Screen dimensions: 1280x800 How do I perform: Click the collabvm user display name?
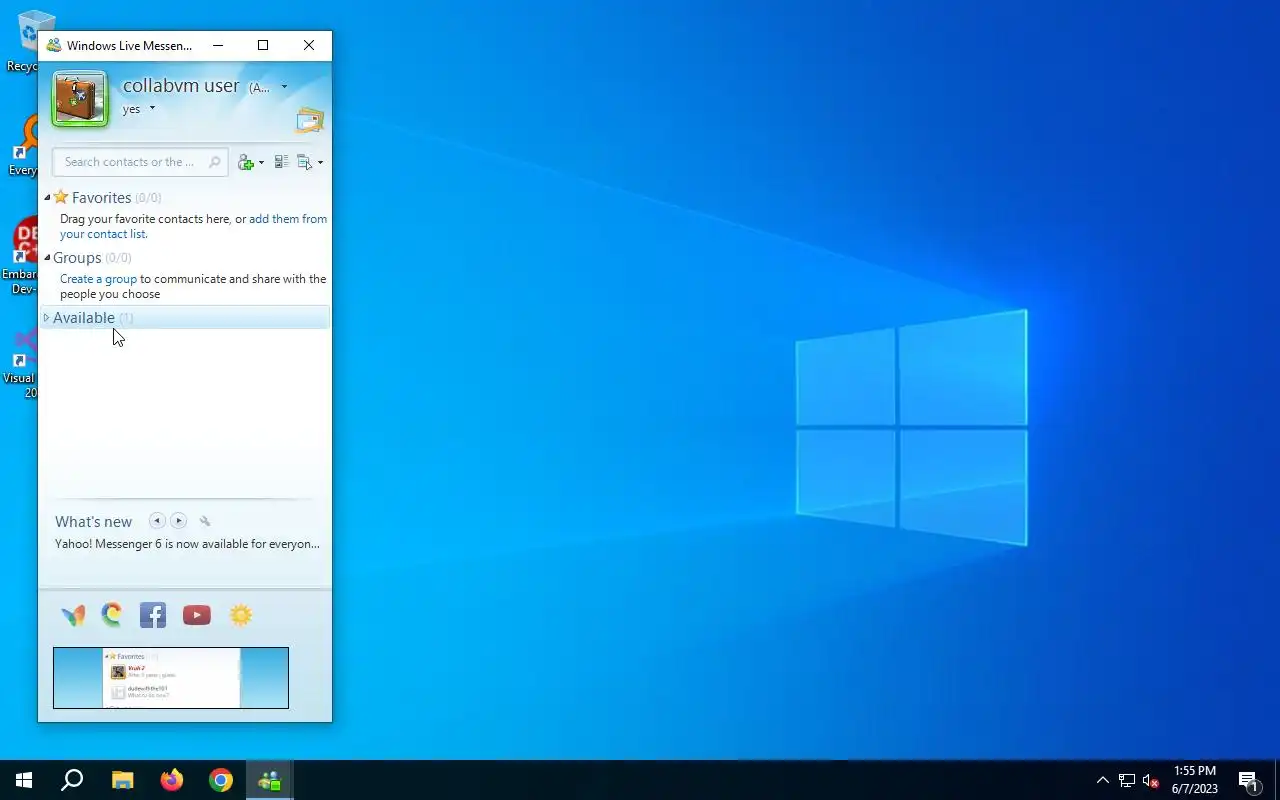pos(181,86)
